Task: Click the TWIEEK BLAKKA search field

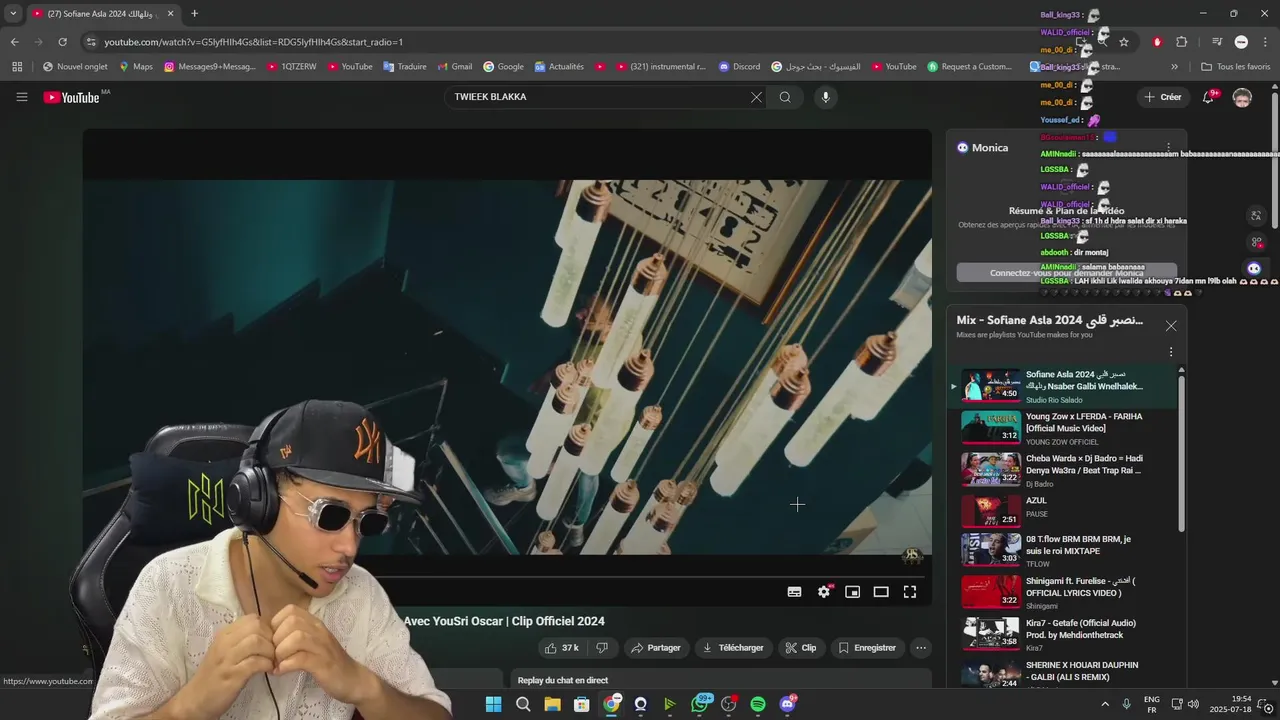Action: [x=598, y=97]
